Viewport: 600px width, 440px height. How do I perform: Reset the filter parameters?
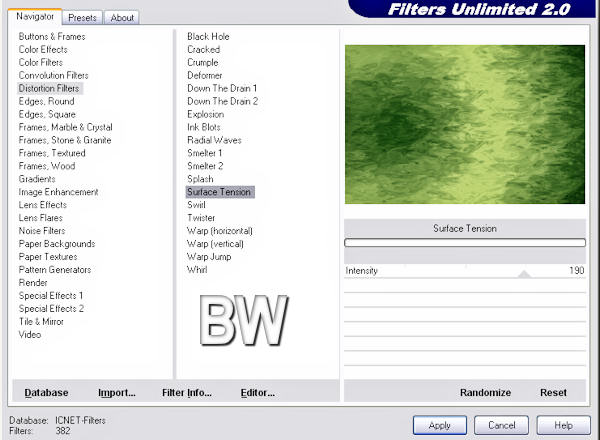coord(553,393)
